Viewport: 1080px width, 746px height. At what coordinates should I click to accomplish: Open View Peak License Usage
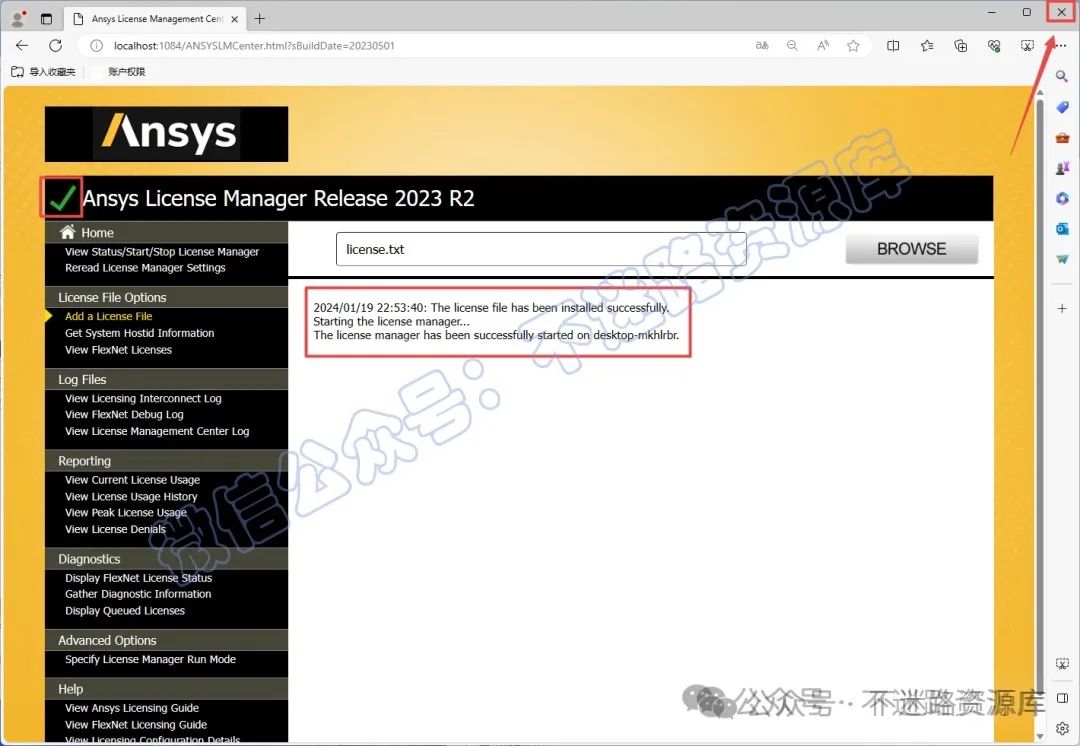[x=126, y=512]
